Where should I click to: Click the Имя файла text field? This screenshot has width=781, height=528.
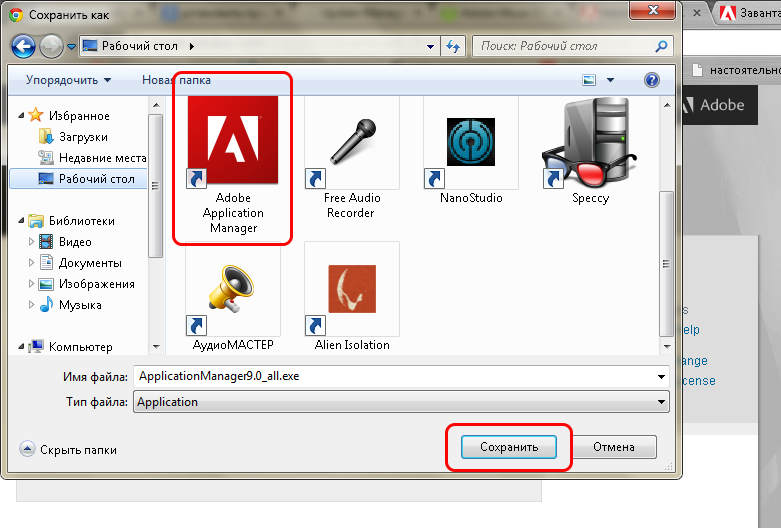coord(394,377)
